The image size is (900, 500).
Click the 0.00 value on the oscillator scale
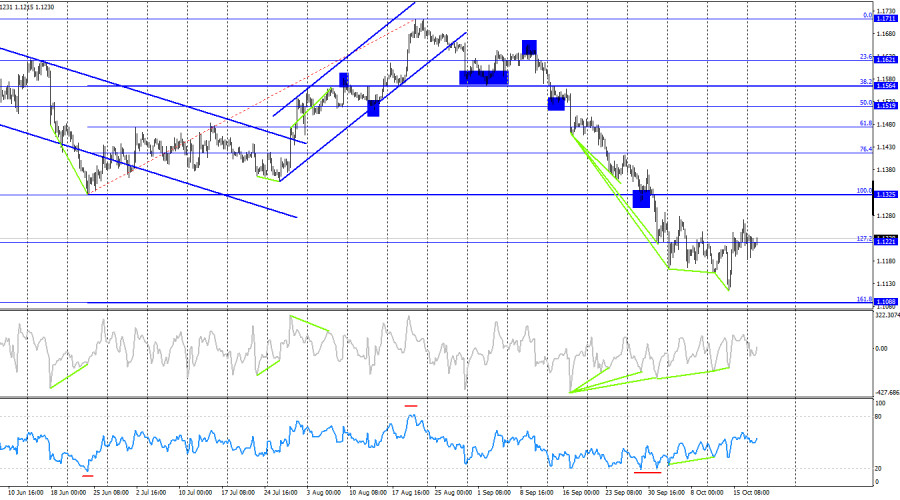881,348
